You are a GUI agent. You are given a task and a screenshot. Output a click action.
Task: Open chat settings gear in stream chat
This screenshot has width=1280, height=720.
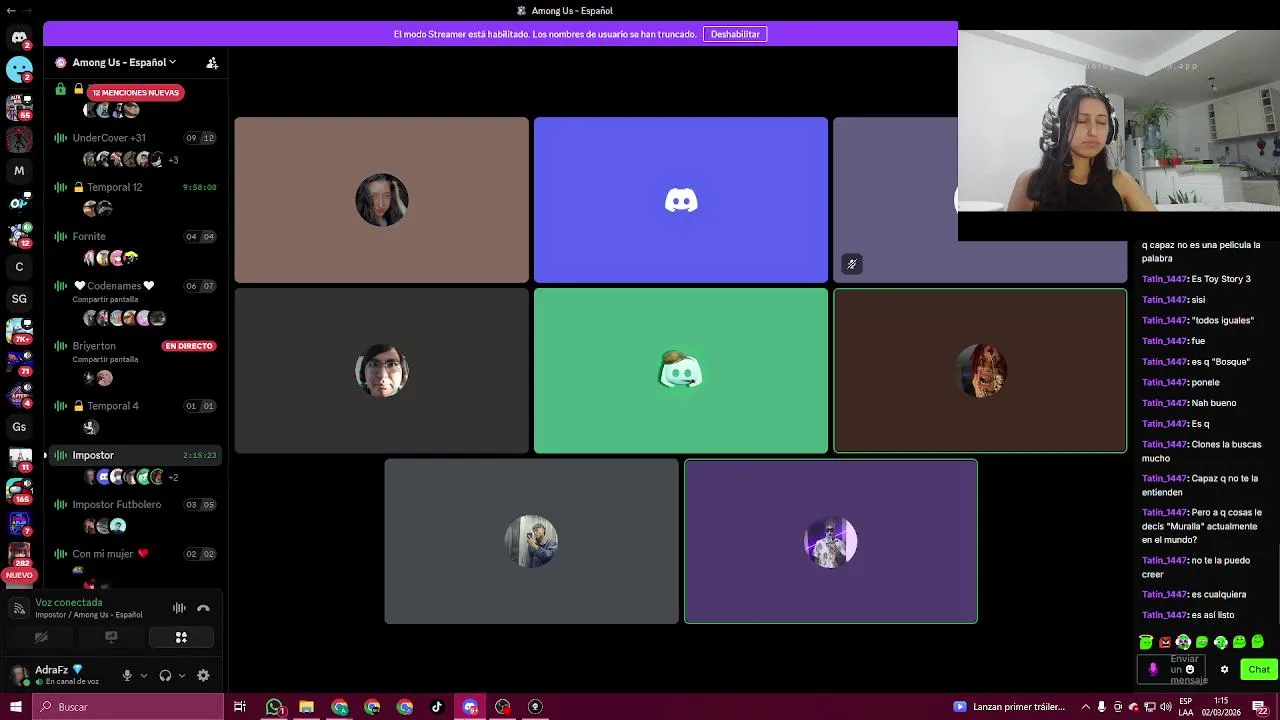click(1224, 670)
